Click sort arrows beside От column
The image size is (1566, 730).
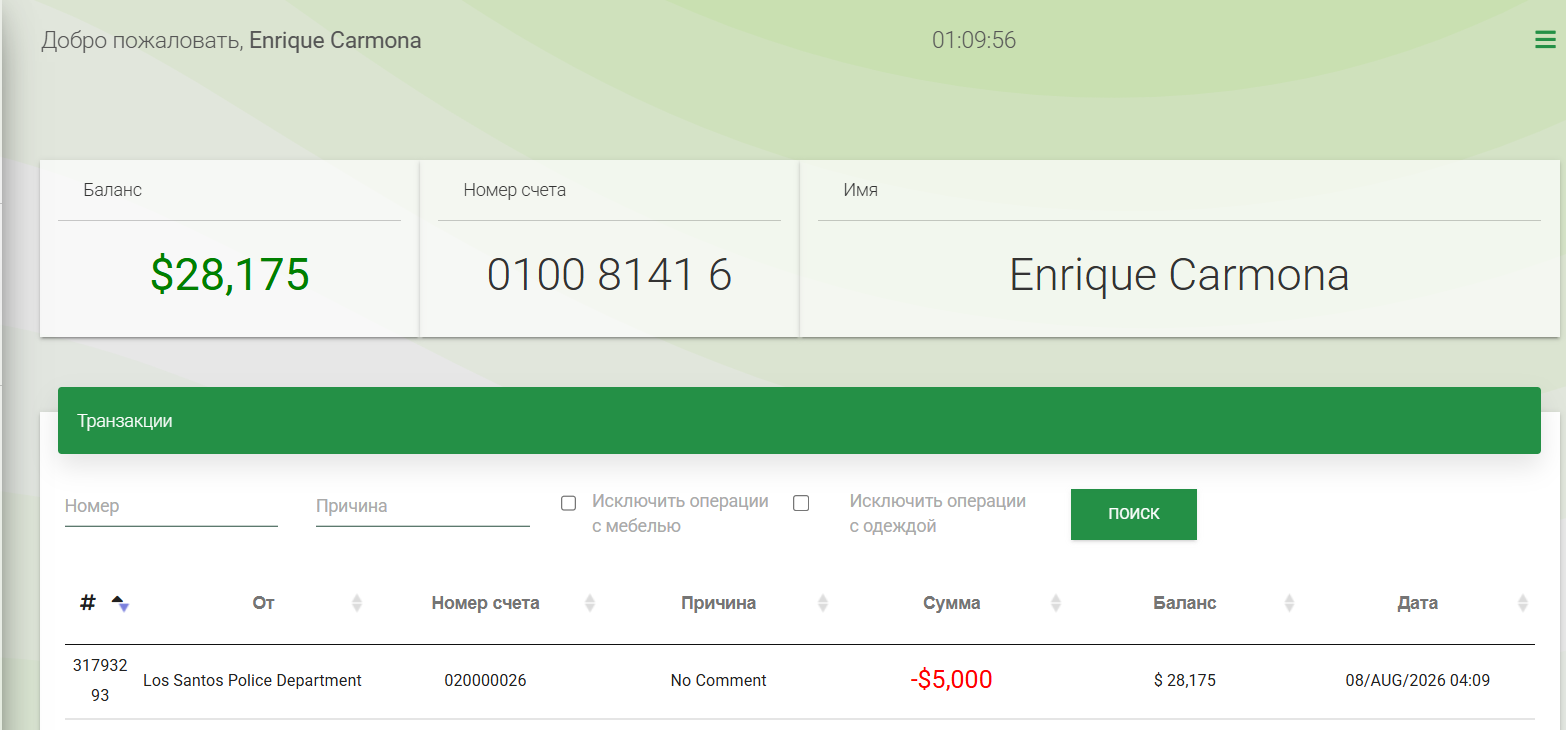pyautogui.click(x=357, y=603)
